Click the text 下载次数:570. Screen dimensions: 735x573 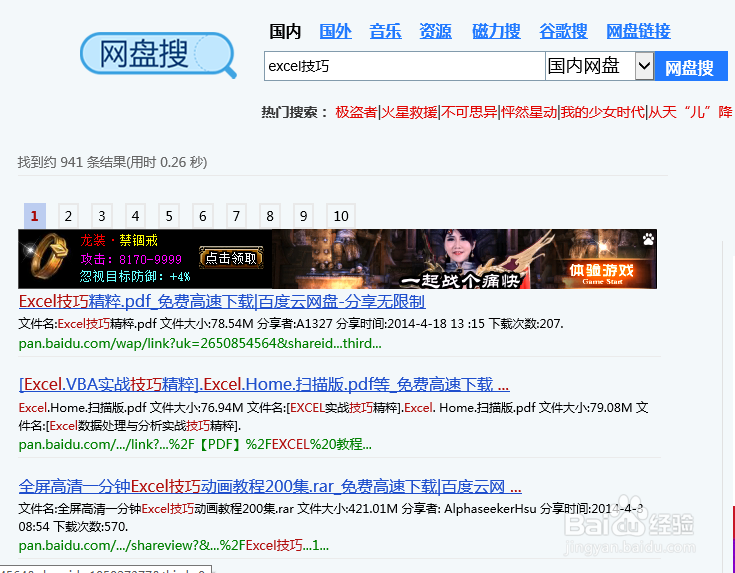90,527
